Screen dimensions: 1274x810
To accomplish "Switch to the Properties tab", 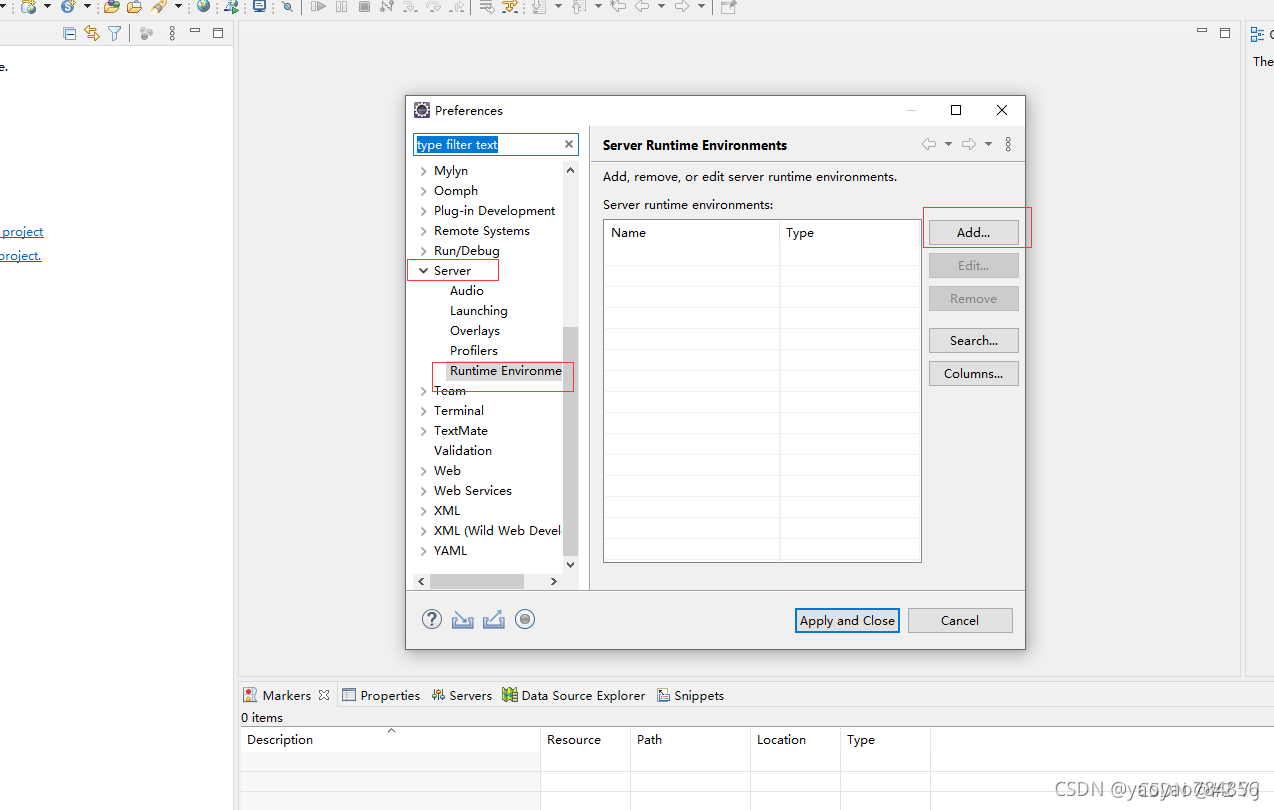I will [381, 695].
